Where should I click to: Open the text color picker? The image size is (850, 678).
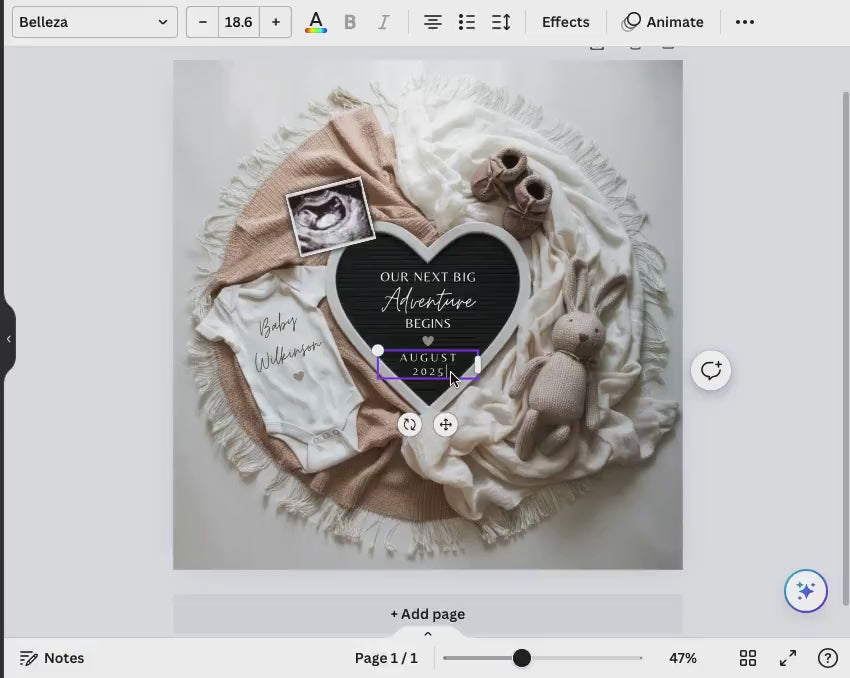[x=316, y=22]
